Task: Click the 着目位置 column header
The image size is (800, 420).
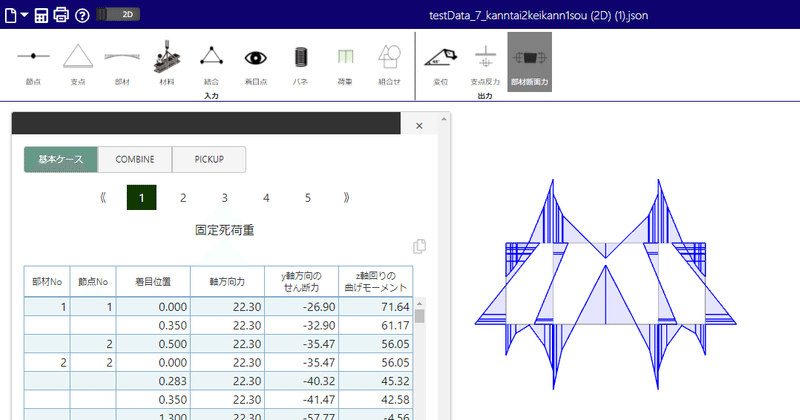Action: pyautogui.click(x=153, y=281)
